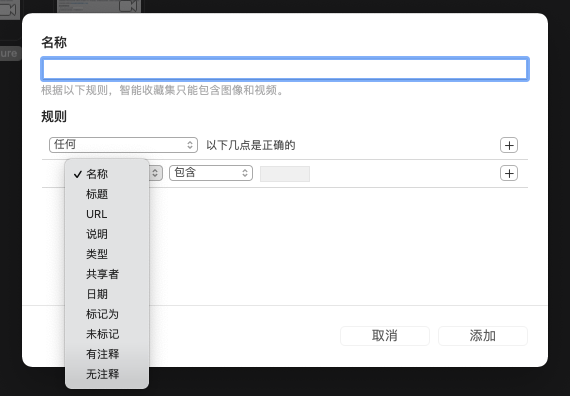Select 名称 in the rule attribute menu
Viewport: 570px width, 396px height.
coord(107,174)
